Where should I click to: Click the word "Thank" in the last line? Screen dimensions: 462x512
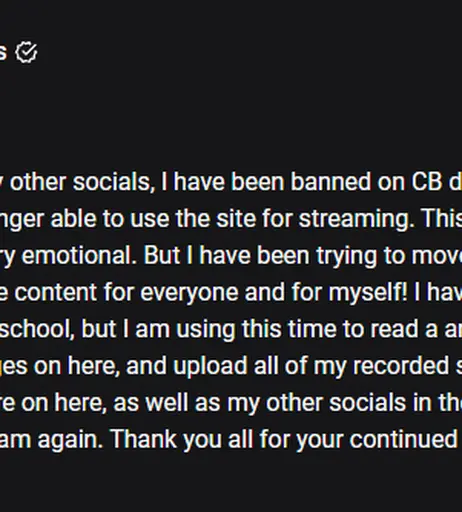tap(143, 439)
